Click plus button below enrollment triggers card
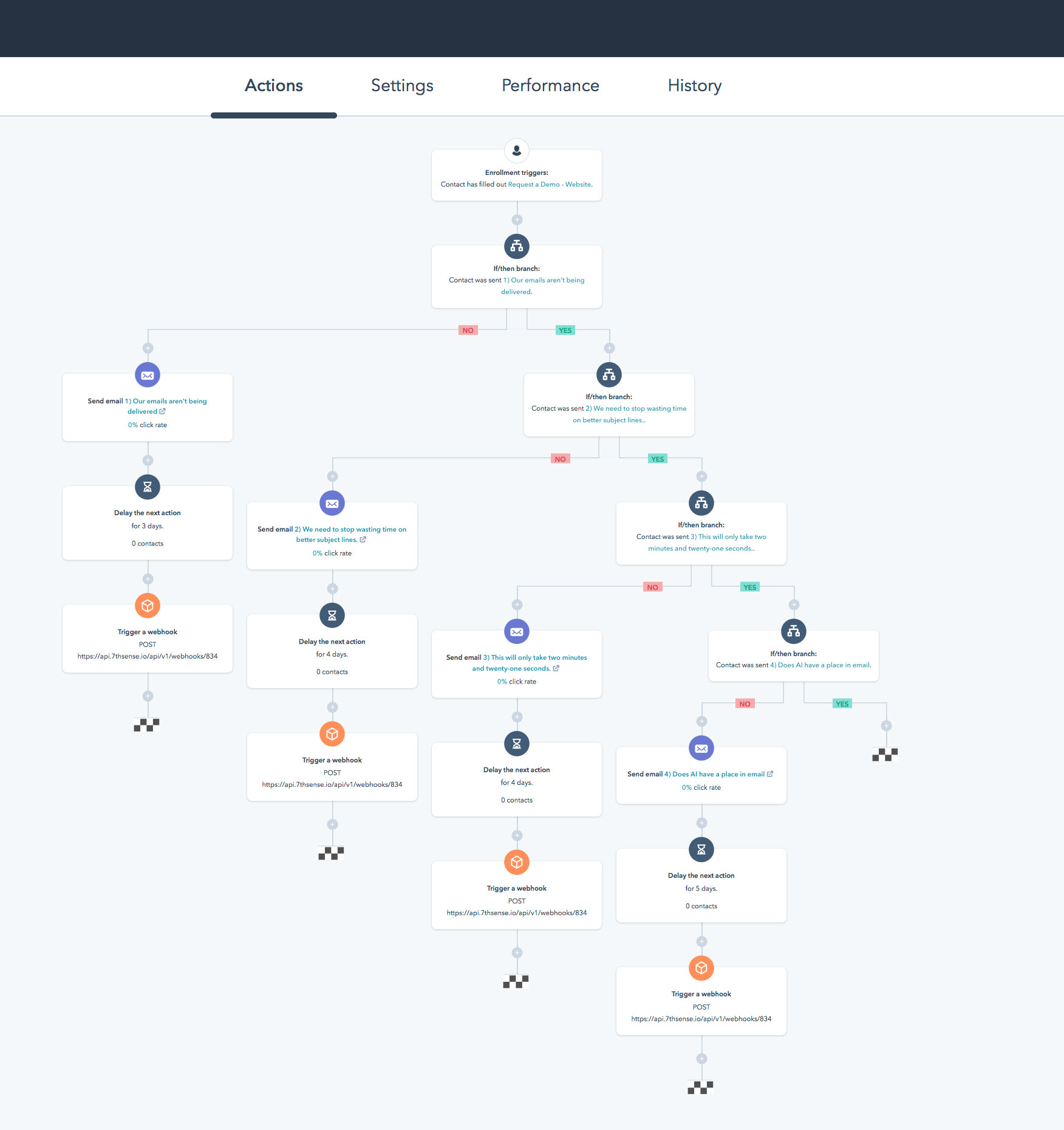 516,220
